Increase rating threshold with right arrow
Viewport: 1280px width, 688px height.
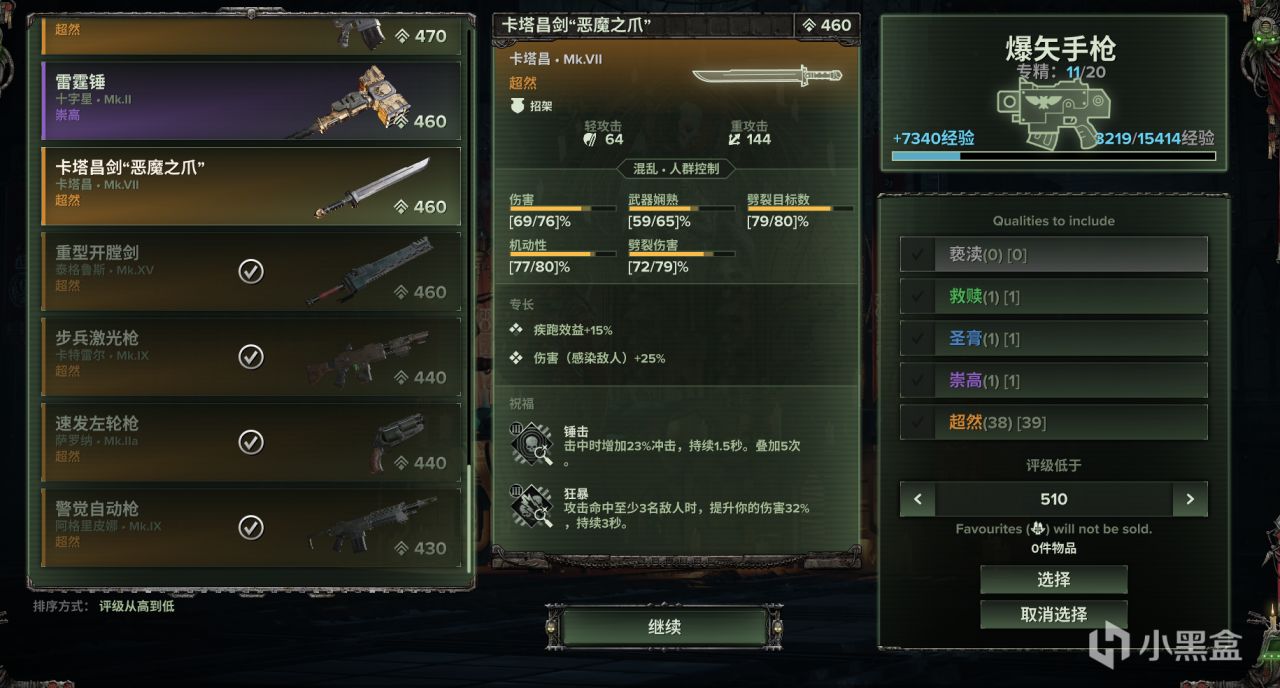1190,499
